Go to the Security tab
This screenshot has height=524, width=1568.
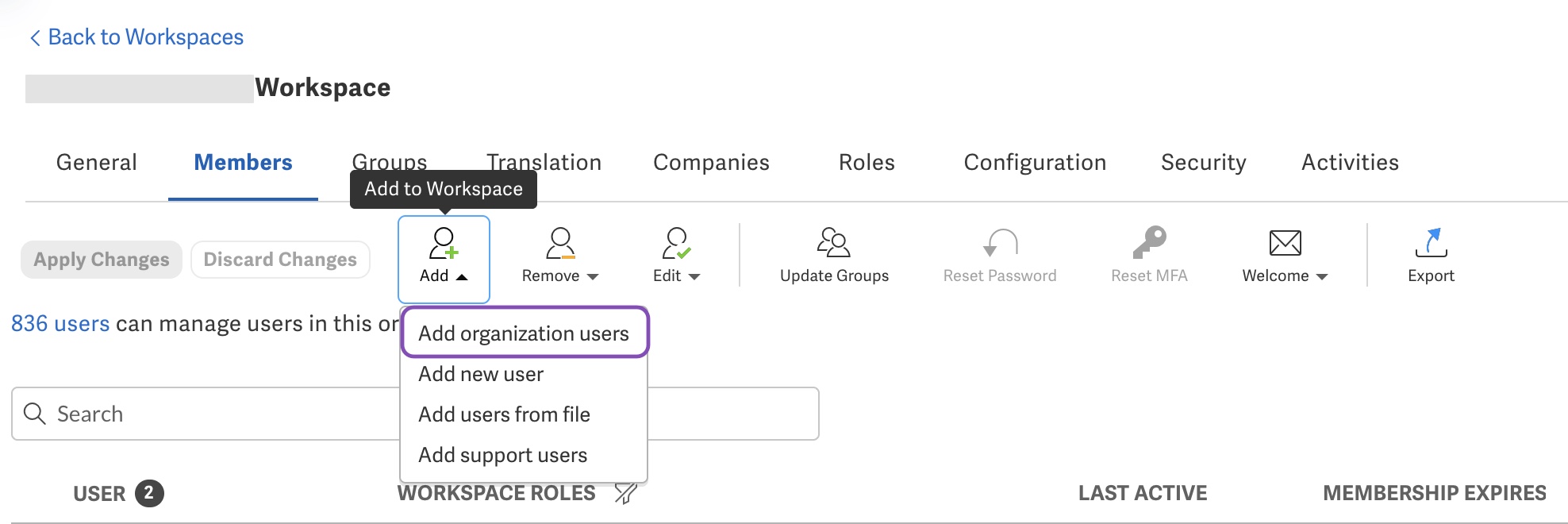point(1204,163)
